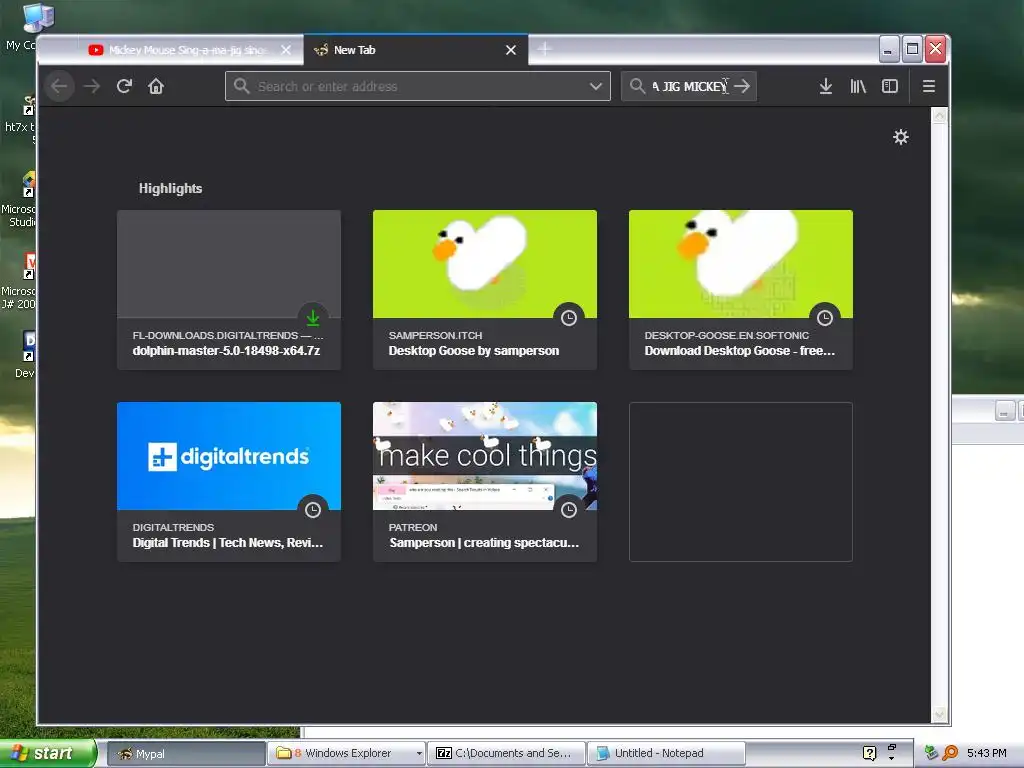This screenshot has height=768, width=1024.
Task: Click the page scrollbar down arrow
Action: pyautogui.click(x=939, y=714)
